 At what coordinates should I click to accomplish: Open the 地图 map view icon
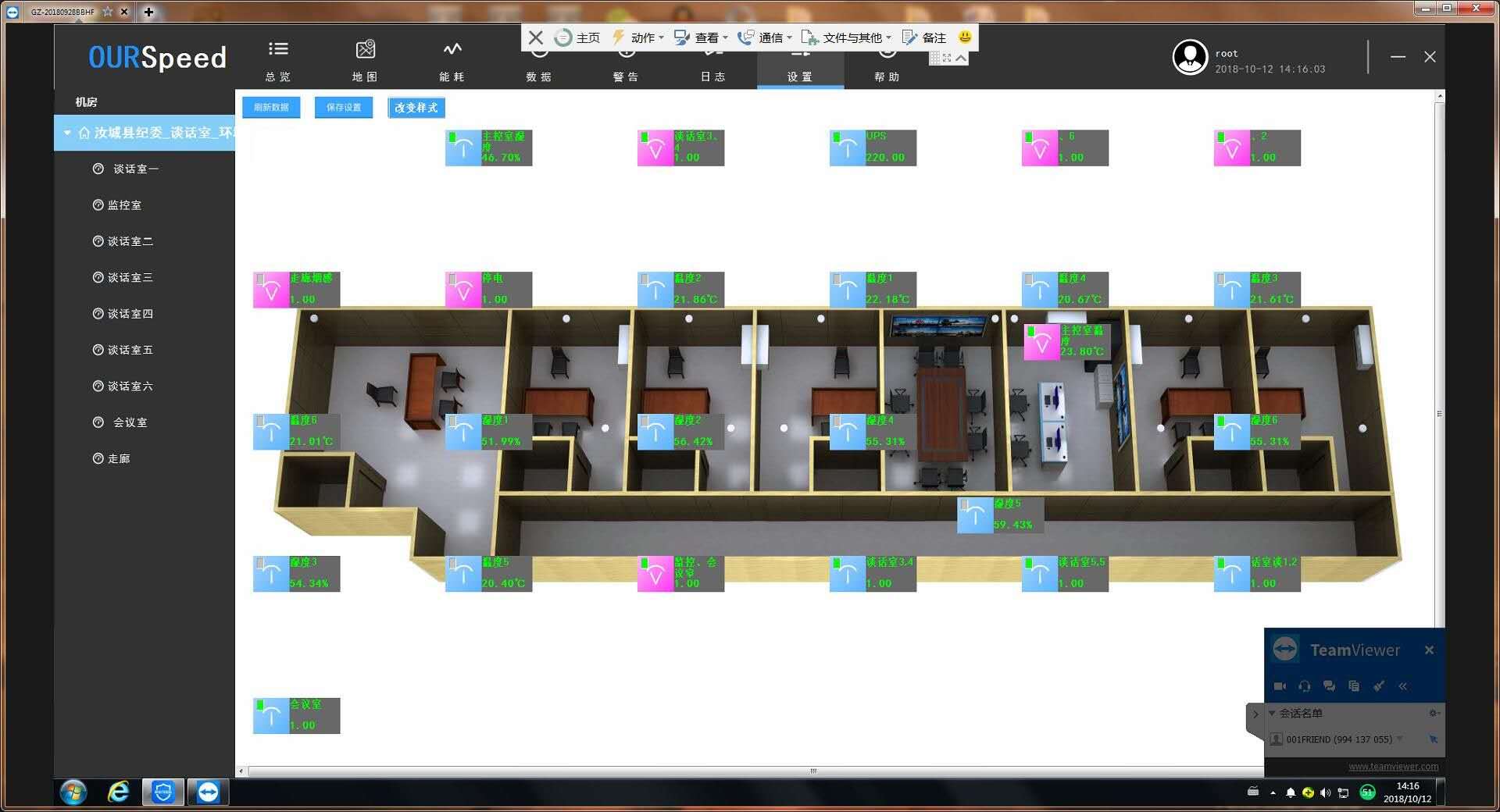point(365,50)
